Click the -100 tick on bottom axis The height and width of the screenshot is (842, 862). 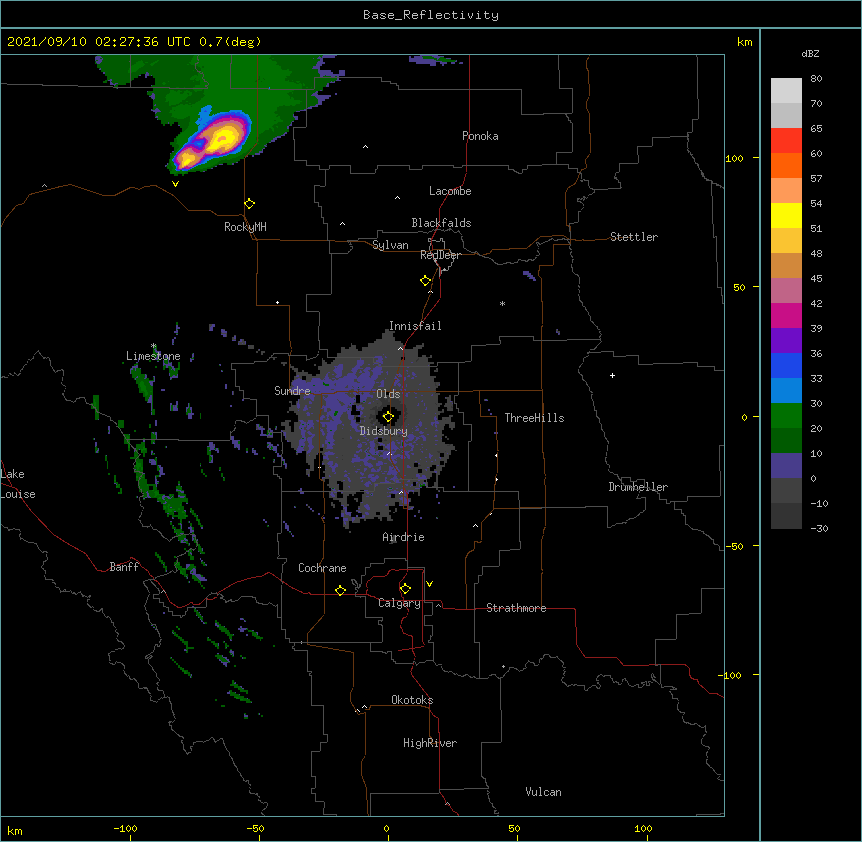pos(125,828)
